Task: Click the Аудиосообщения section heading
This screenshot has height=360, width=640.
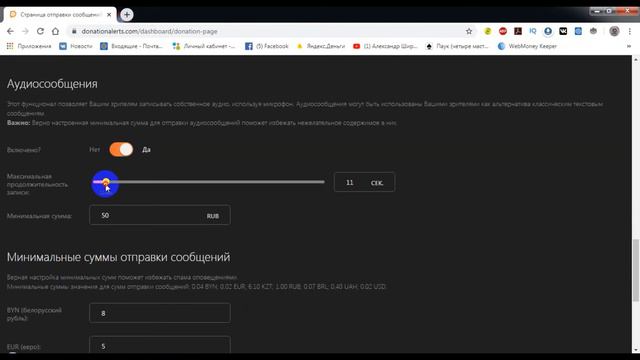Action: (x=52, y=84)
